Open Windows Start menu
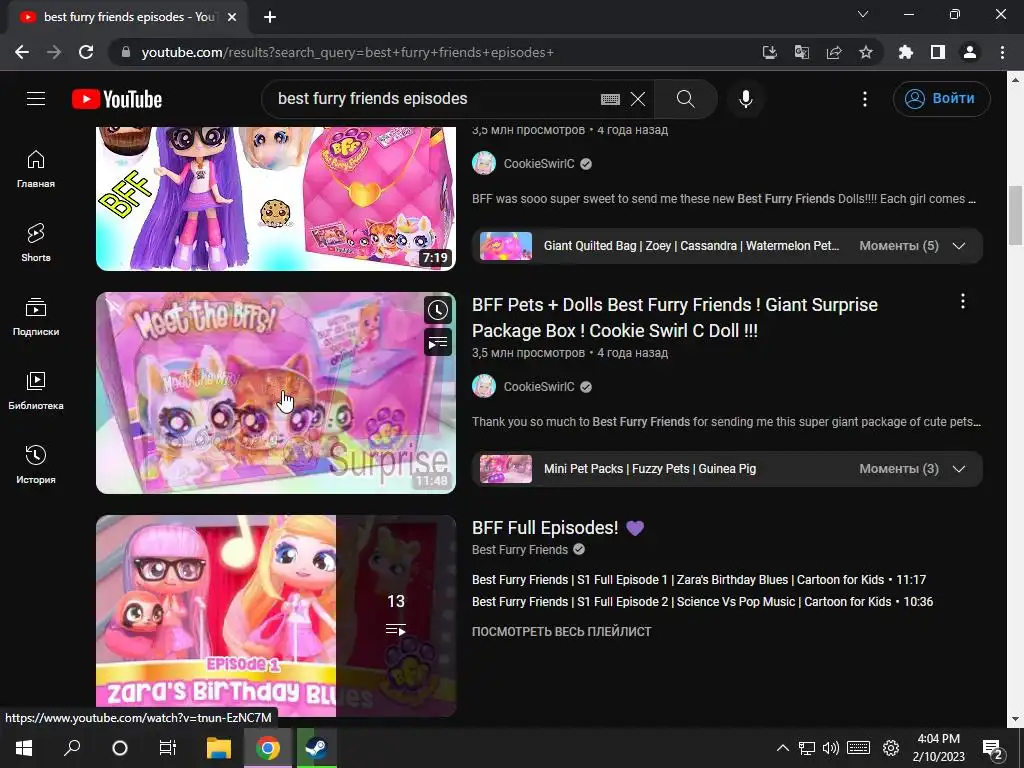Viewport: 1024px width, 768px height. [x=24, y=748]
